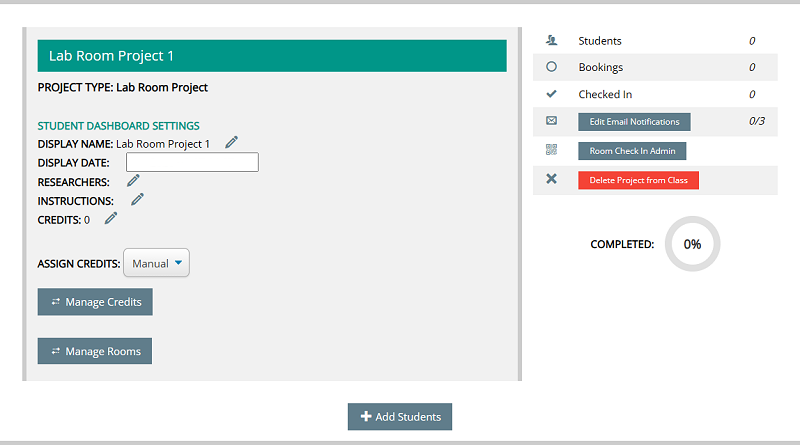This screenshot has height=445, width=800.
Task: Click the Bookings circle icon
Action: coord(551,67)
